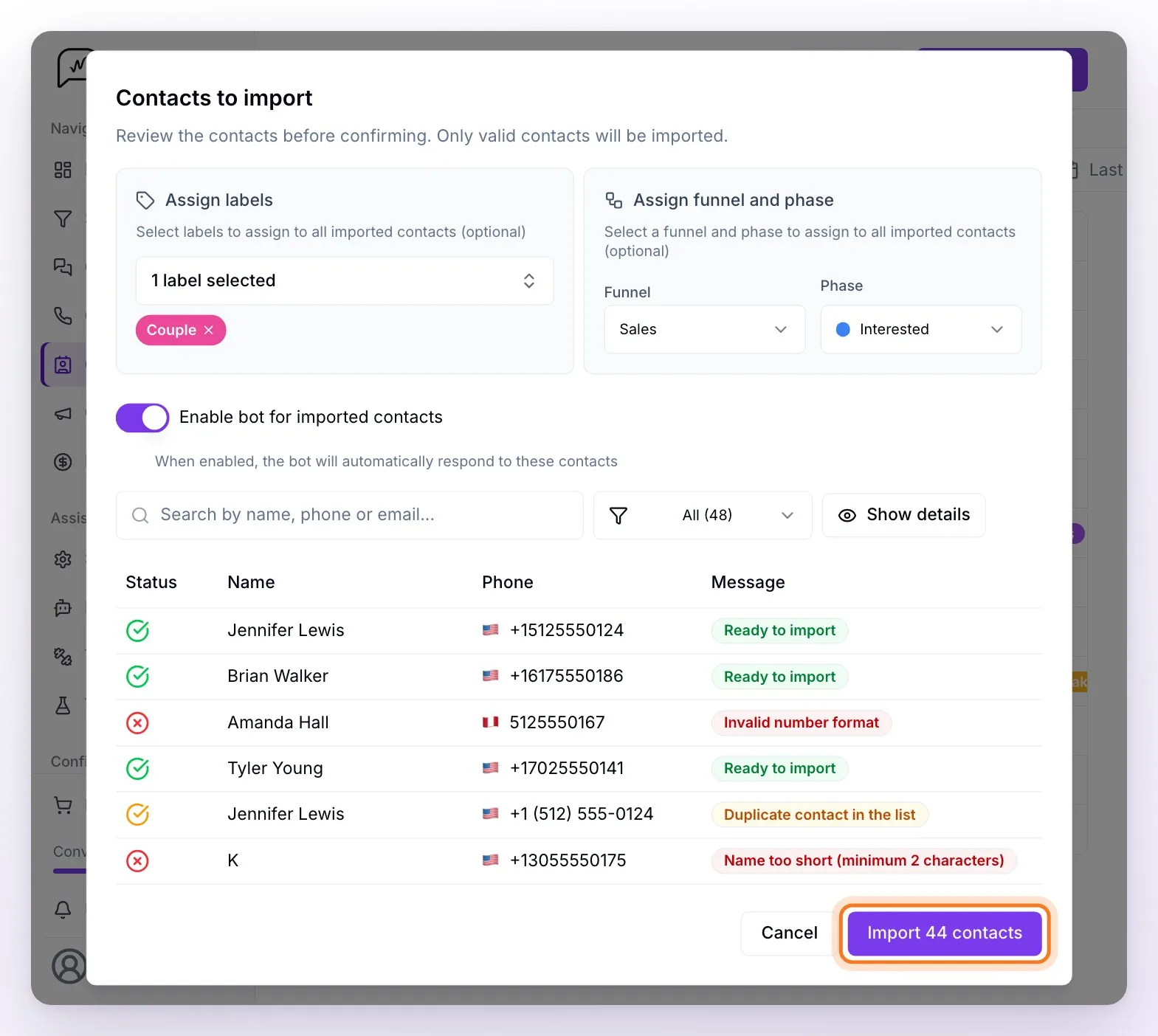
Task: Click the integrations plug sidebar icon
Action: pyautogui.click(x=63, y=657)
